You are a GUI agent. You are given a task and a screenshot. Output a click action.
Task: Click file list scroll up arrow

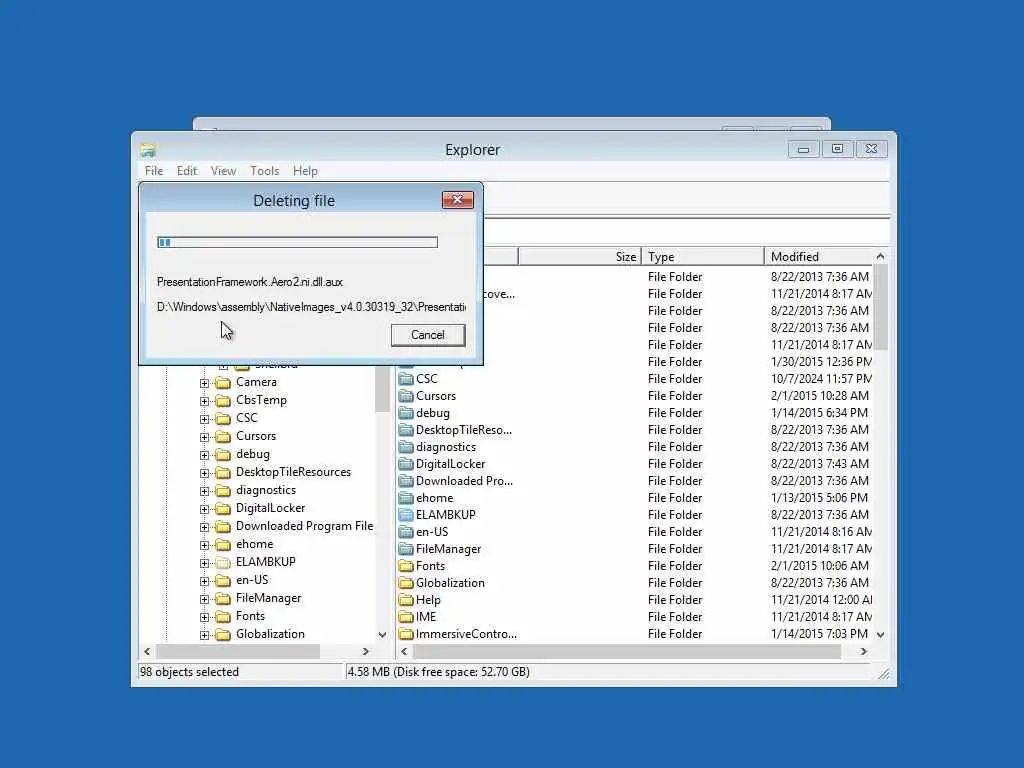(x=880, y=257)
